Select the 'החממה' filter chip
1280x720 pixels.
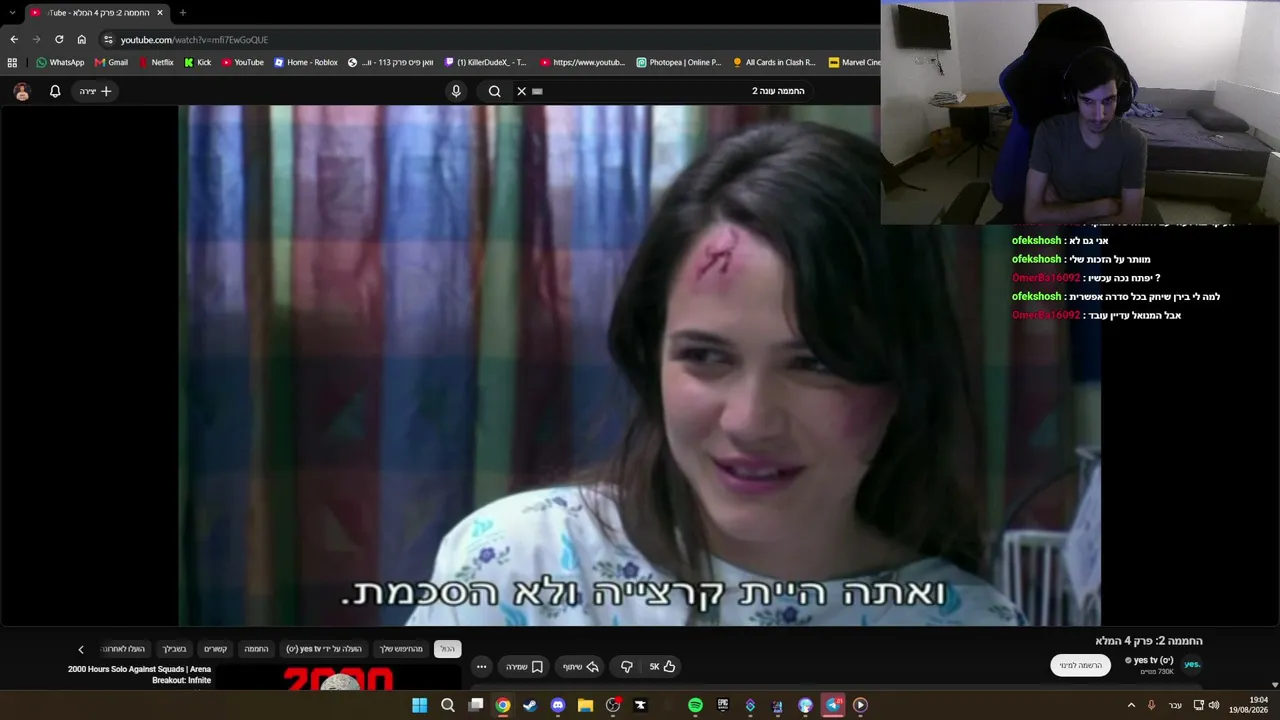pos(256,649)
